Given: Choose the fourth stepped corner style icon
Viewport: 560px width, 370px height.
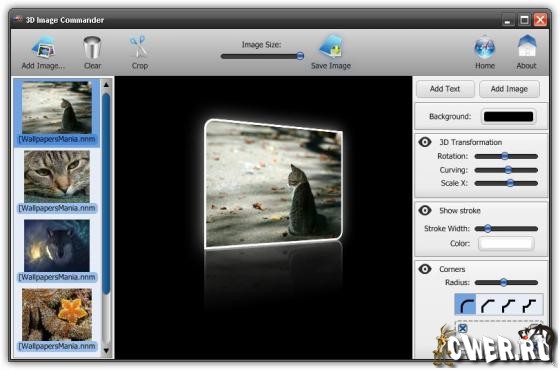Looking at the screenshot, I should 529,305.
